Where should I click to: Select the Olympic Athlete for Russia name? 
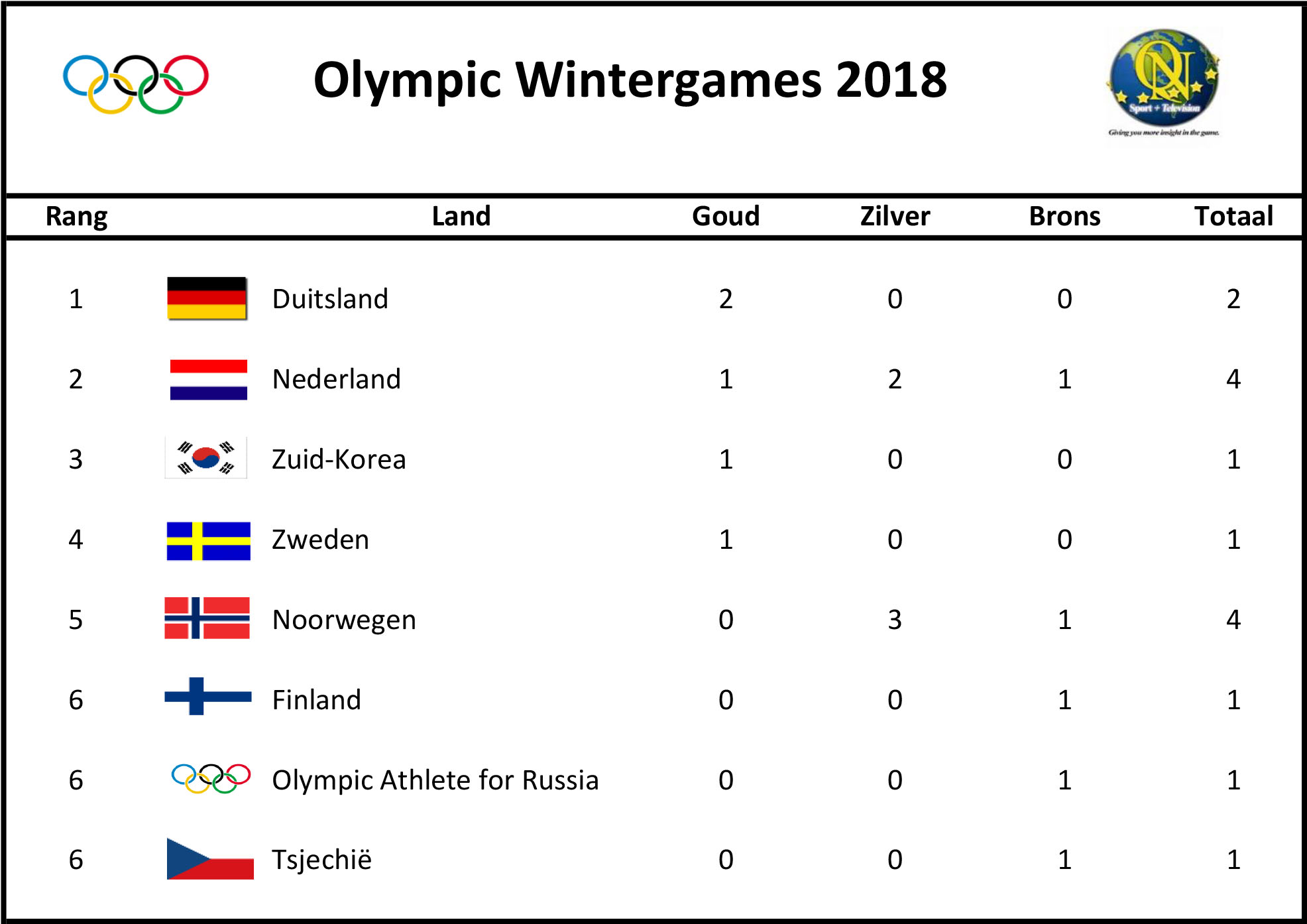(435, 780)
